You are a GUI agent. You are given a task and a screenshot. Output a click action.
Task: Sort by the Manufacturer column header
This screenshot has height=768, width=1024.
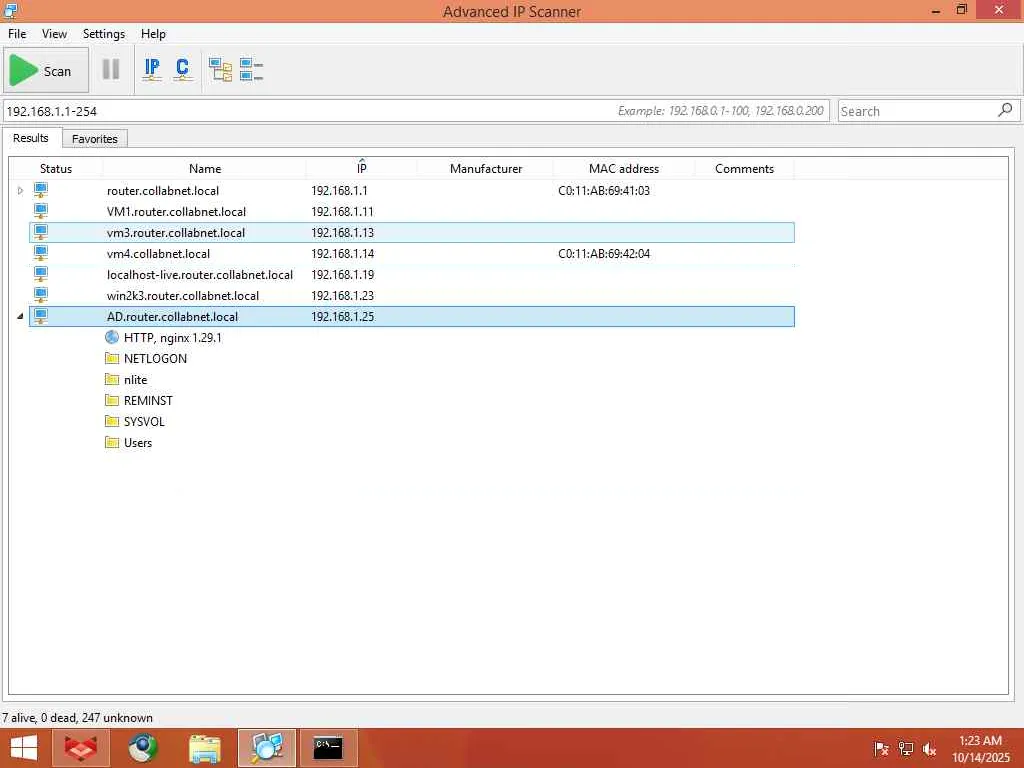click(486, 168)
